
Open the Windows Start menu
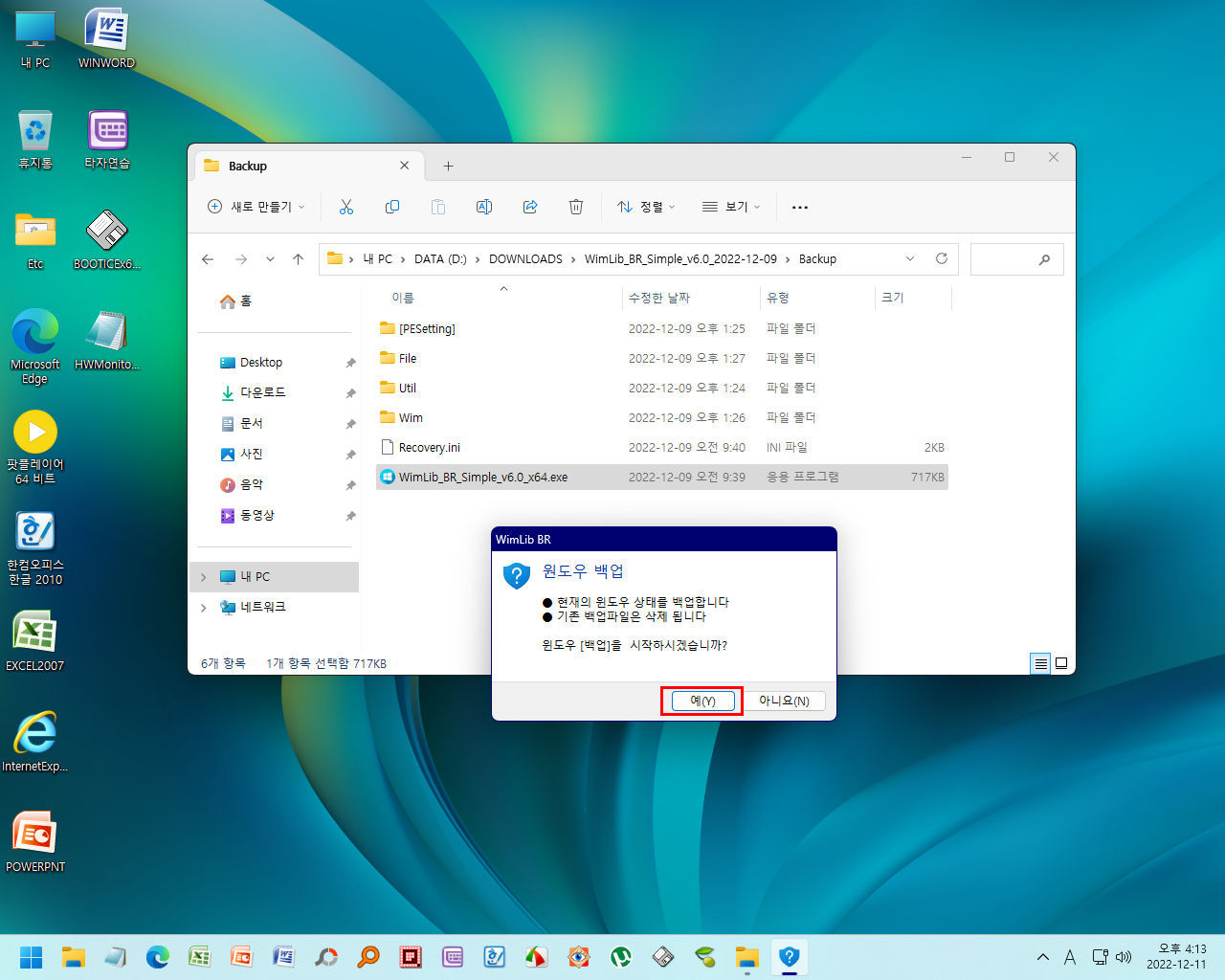click(x=32, y=956)
